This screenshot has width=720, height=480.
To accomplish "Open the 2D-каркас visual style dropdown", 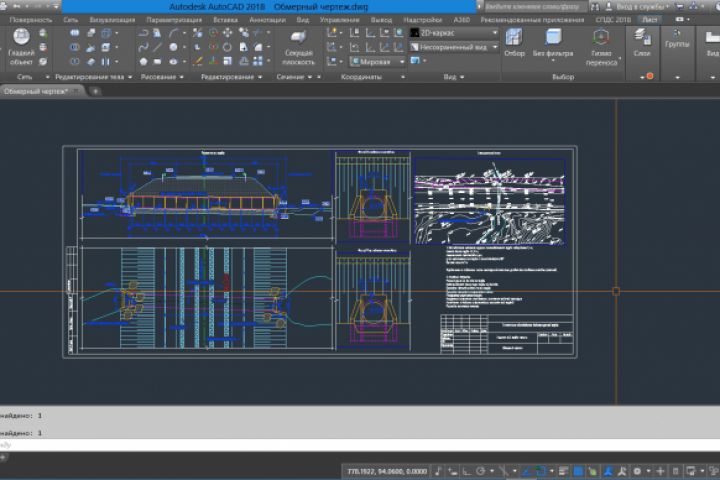I will click(454, 33).
